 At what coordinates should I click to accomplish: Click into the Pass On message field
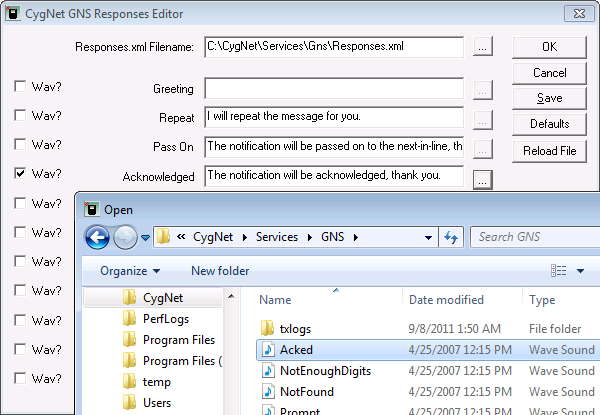(334, 146)
